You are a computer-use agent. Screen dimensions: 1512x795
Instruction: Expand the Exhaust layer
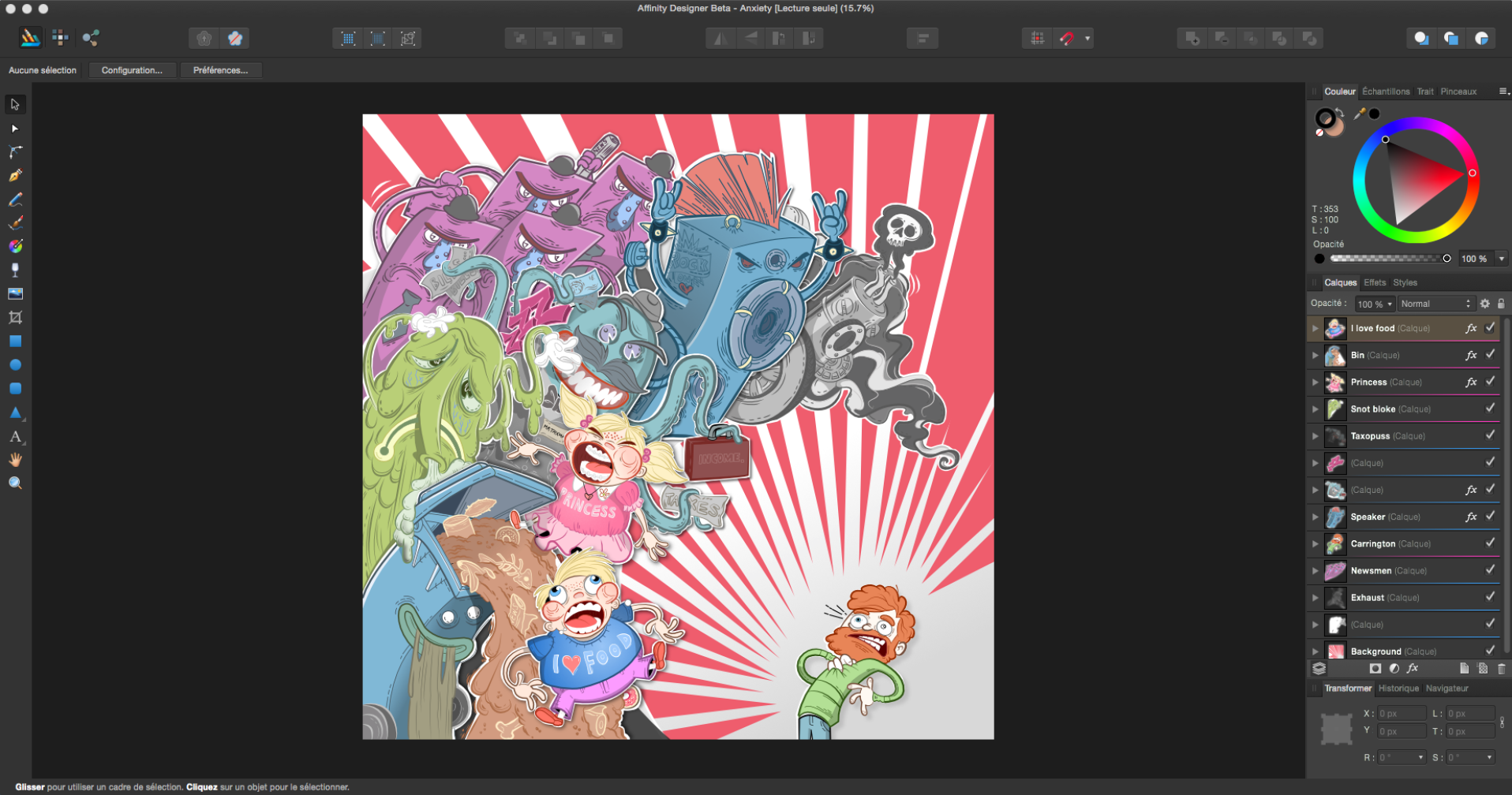pos(1316,597)
